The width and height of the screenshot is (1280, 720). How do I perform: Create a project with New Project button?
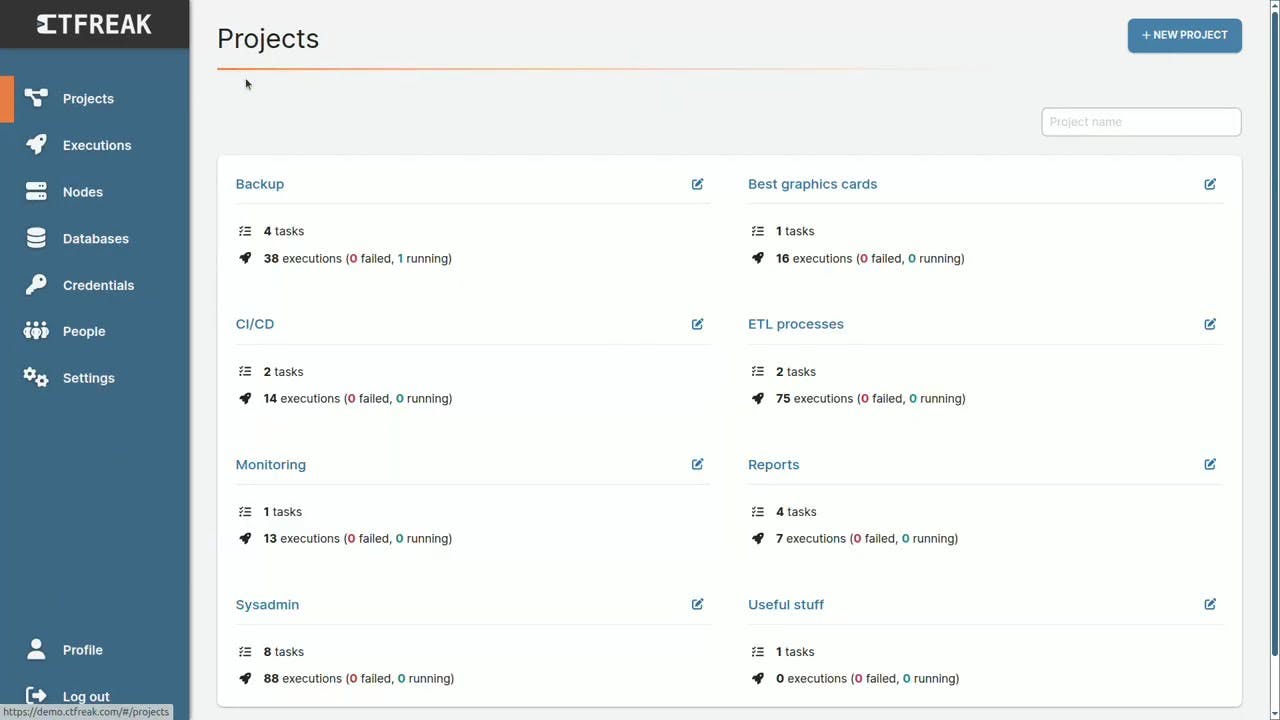[x=1185, y=35]
